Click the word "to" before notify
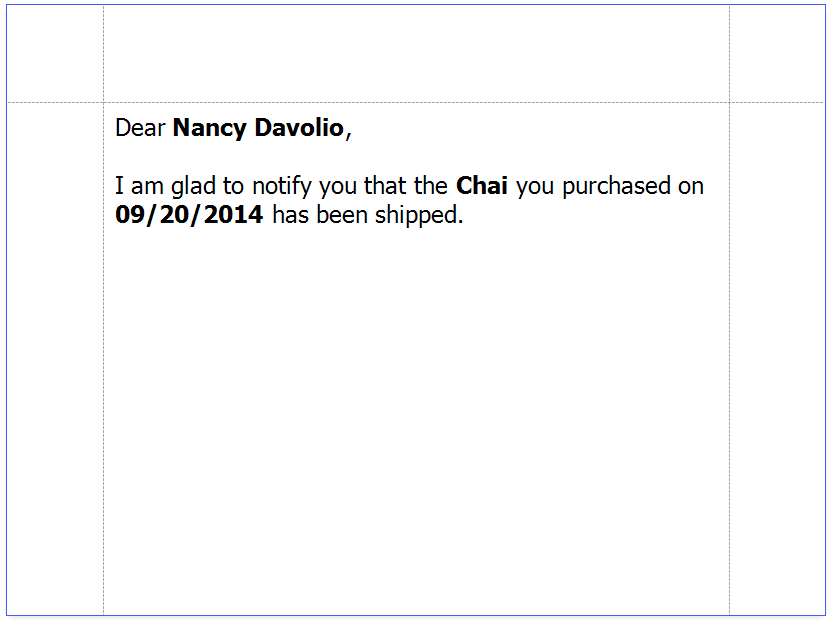Image resolution: width=832 pixels, height=624 pixels. click(x=233, y=187)
